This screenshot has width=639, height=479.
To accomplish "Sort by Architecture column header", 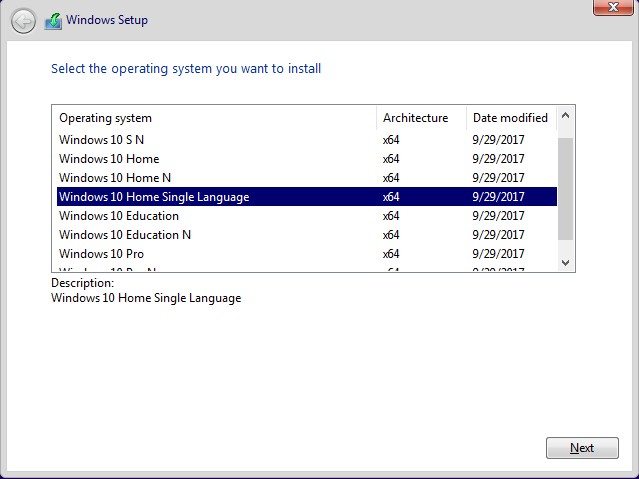I will (421, 118).
